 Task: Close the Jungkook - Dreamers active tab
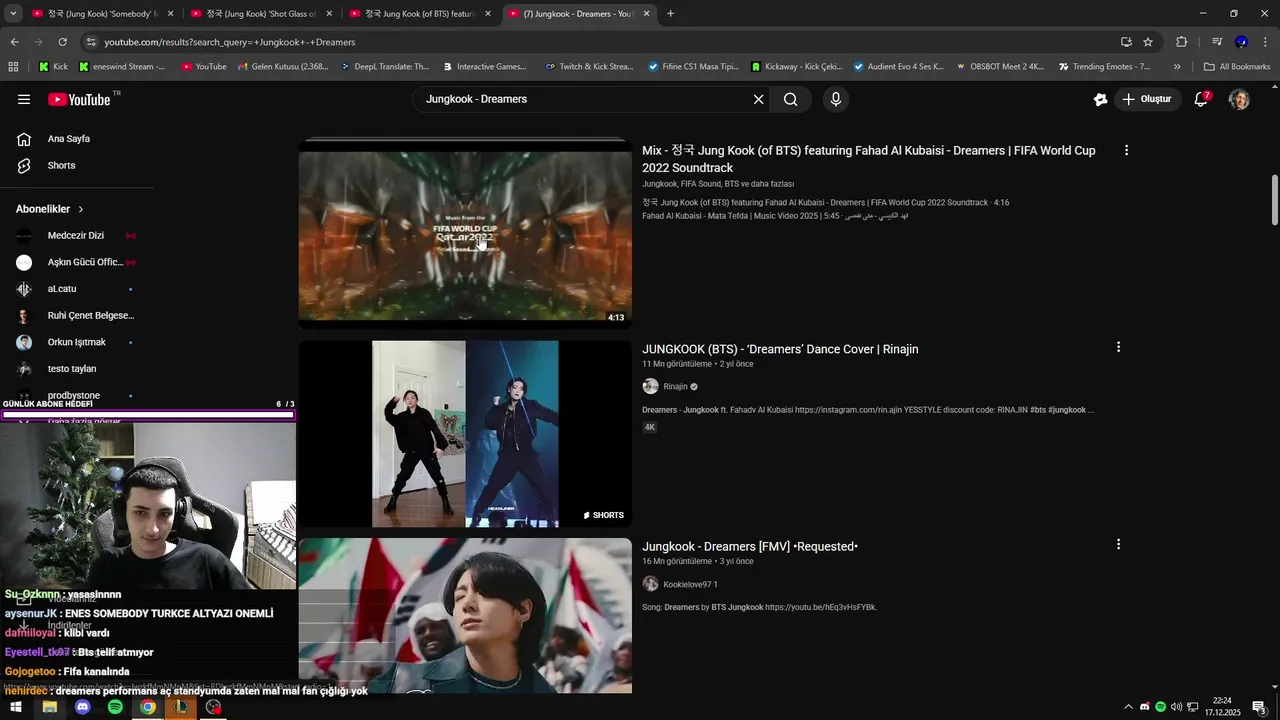pos(646,14)
